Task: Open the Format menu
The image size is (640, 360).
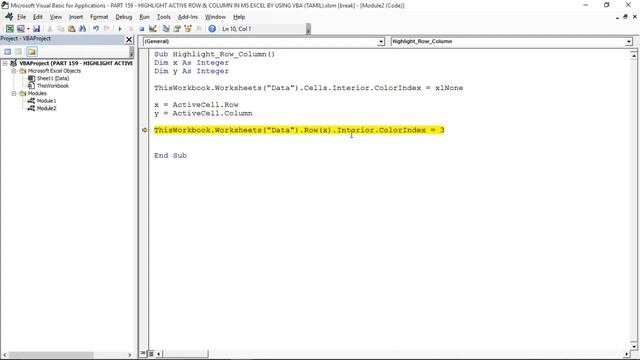Action: [99, 17]
